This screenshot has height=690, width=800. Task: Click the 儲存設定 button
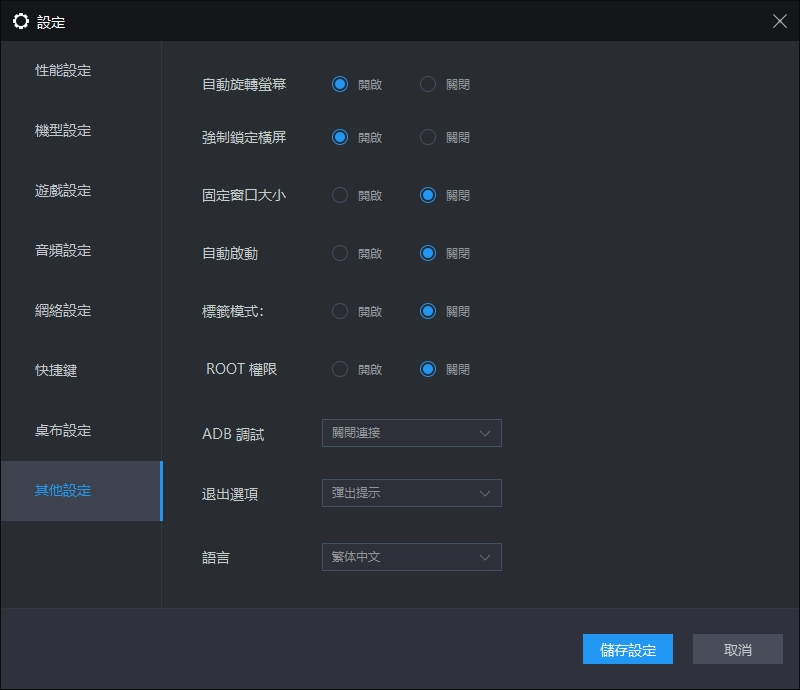[x=628, y=649]
